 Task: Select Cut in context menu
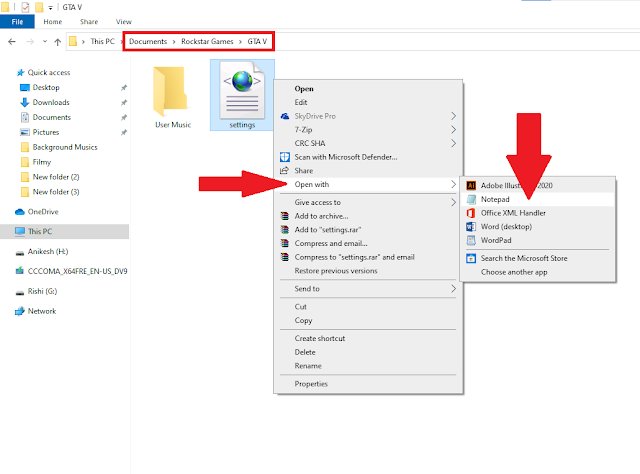(x=368, y=307)
